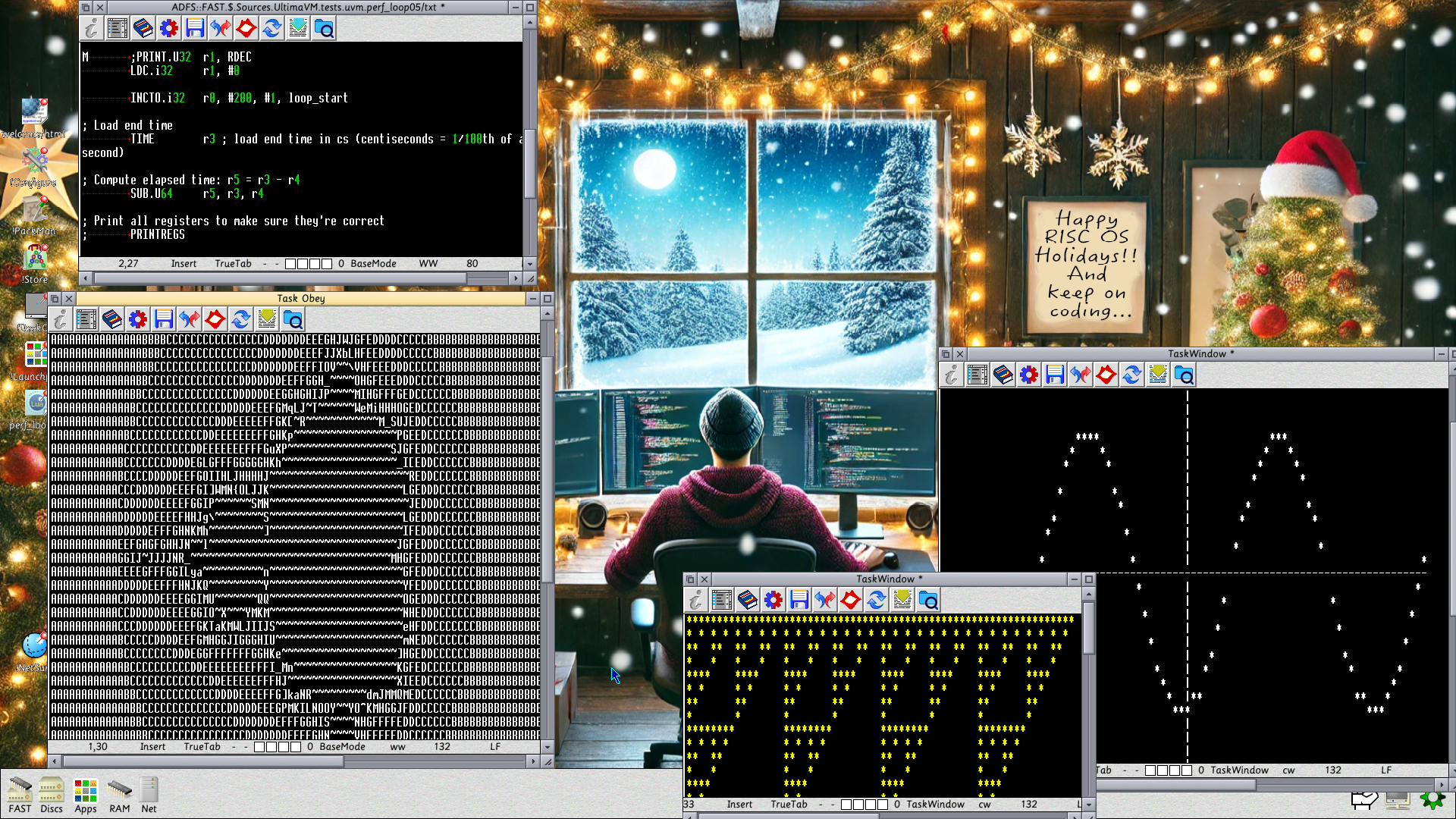Click the blue/red swap arrows icon in Task Obey toolbar
Screen dimensions: 1456x819
189,319
